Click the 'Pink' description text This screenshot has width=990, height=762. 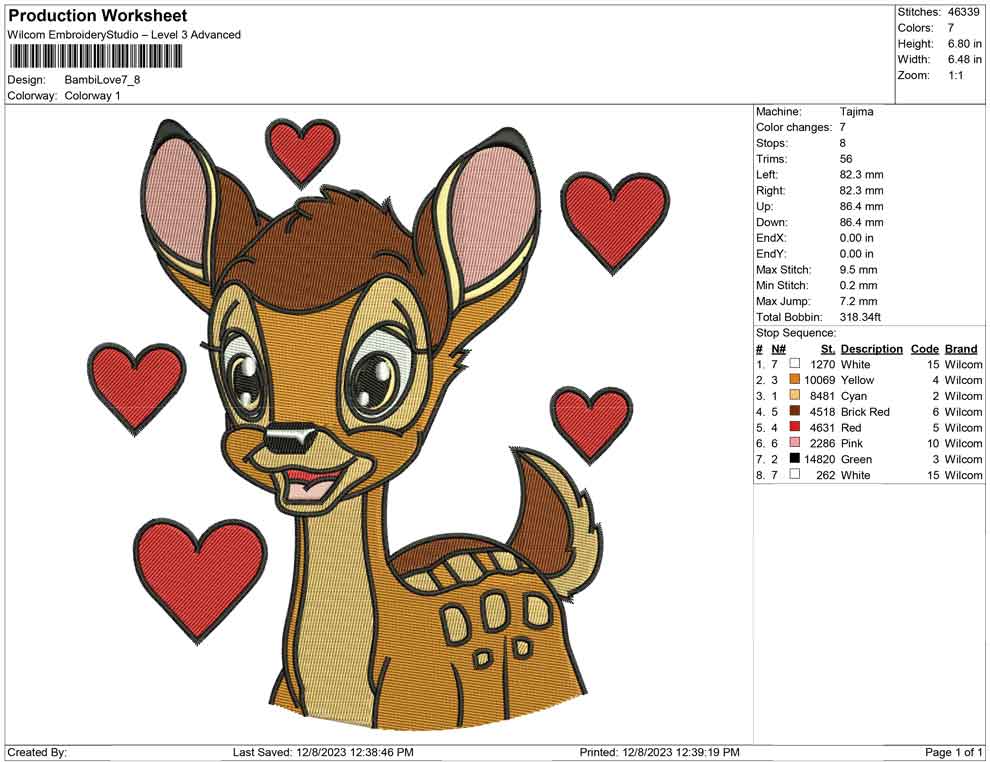(x=852, y=443)
